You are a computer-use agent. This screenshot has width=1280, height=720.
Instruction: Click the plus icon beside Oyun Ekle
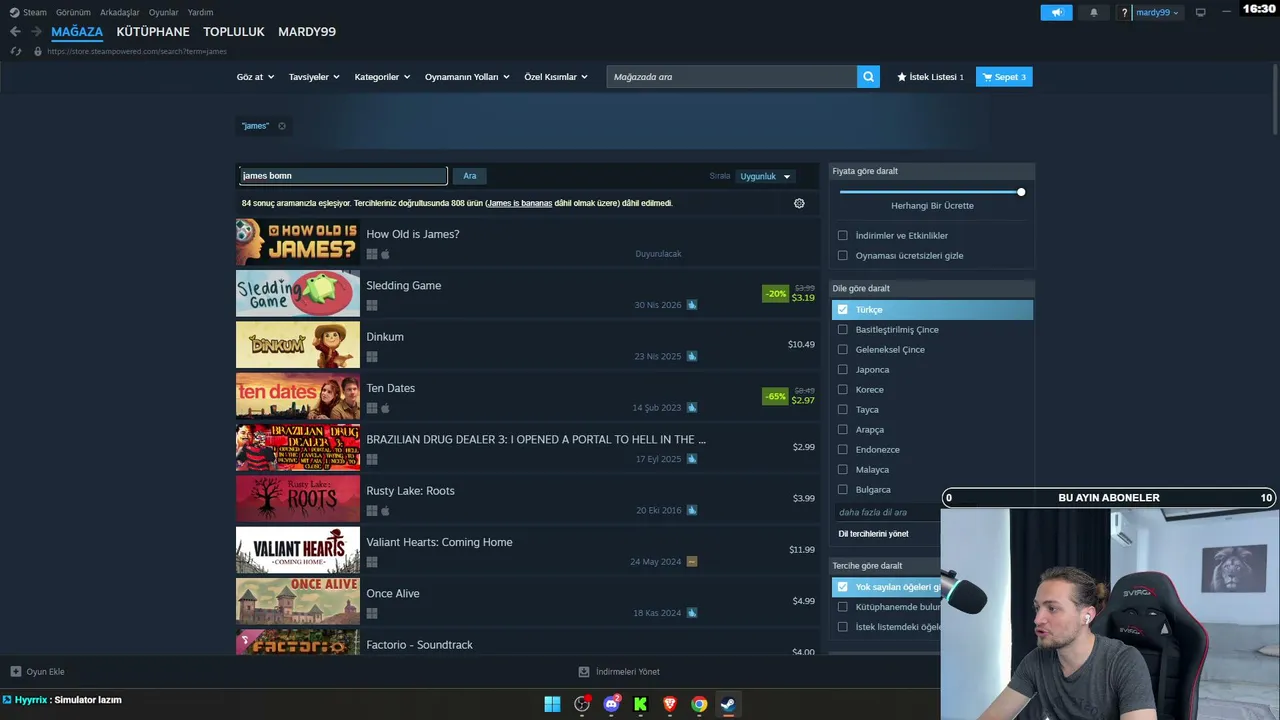(16, 672)
